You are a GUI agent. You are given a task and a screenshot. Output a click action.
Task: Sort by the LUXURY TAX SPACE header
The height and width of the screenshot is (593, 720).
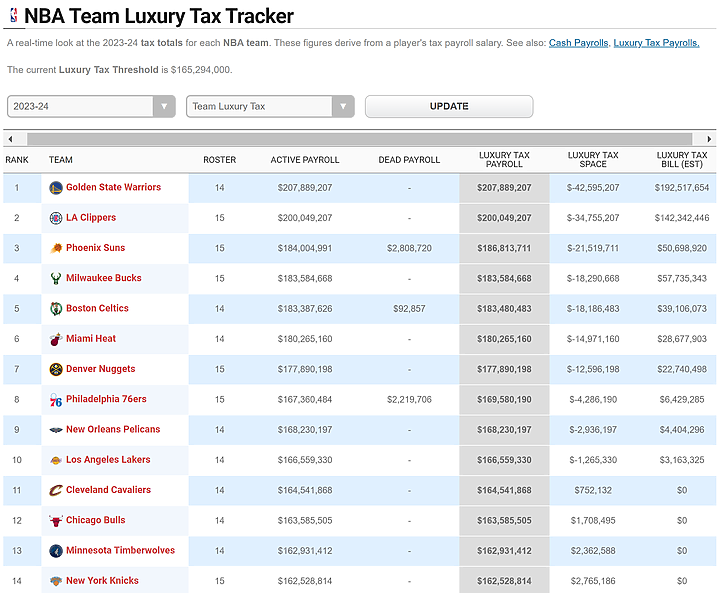point(593,160)
